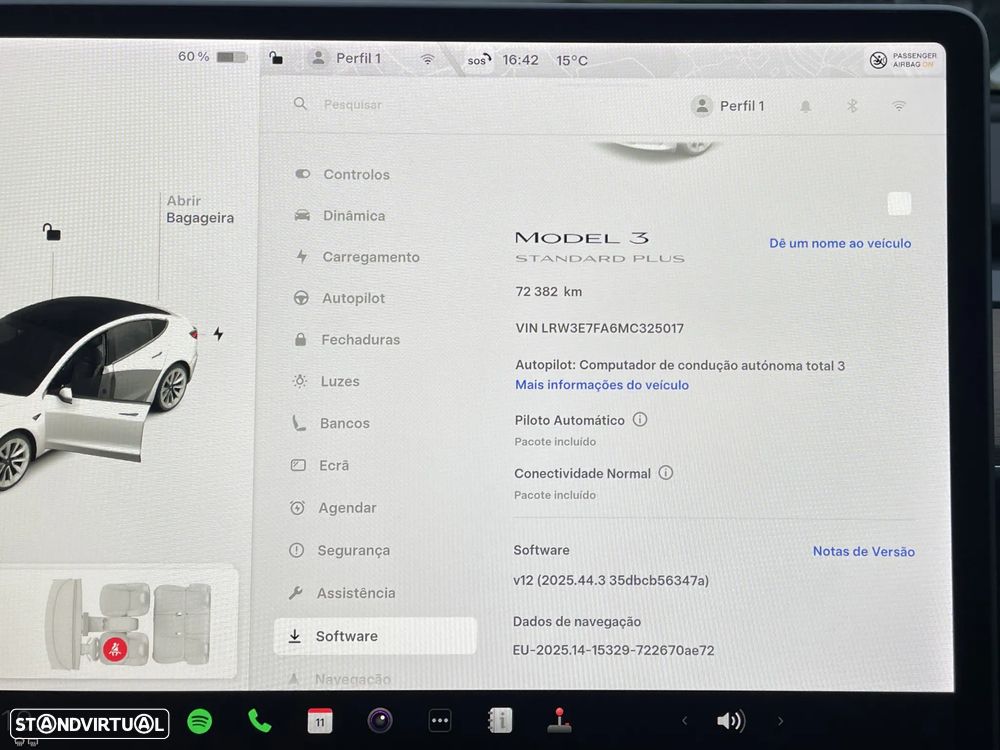Tap the 16:42 clock
This screenshot has width=1000, height=750.
[x=520, y=60]
